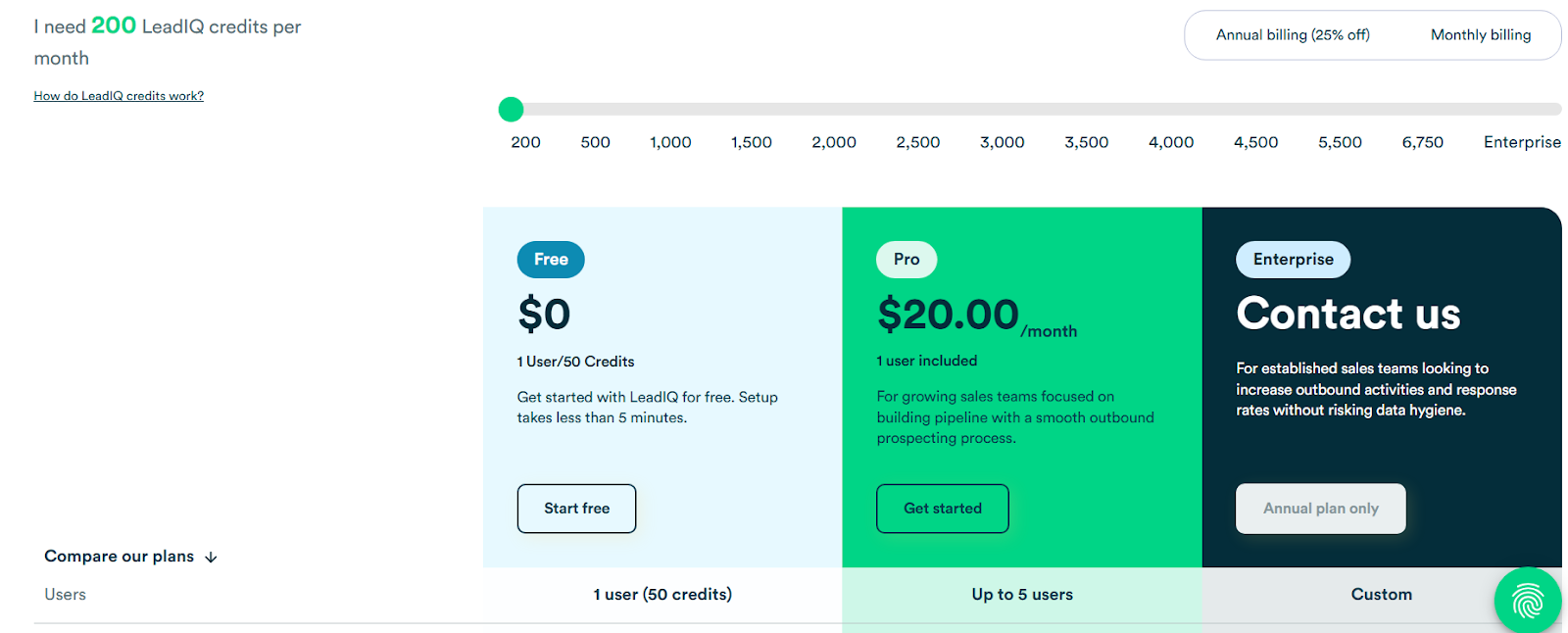Select the 1,000 credits option
1568x633 pixels.
point(670,142)
